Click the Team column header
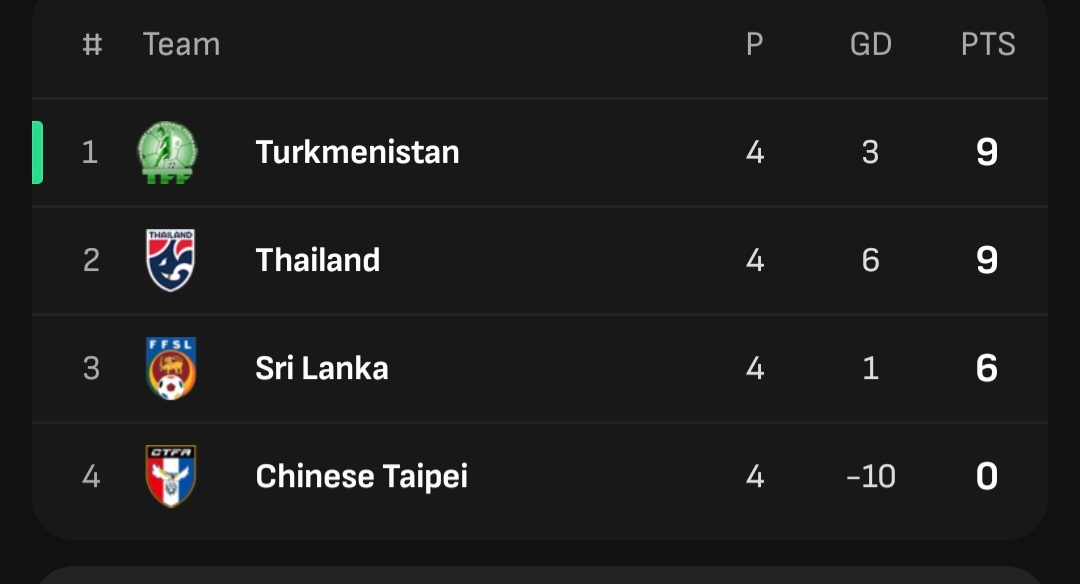 (181, 45)
